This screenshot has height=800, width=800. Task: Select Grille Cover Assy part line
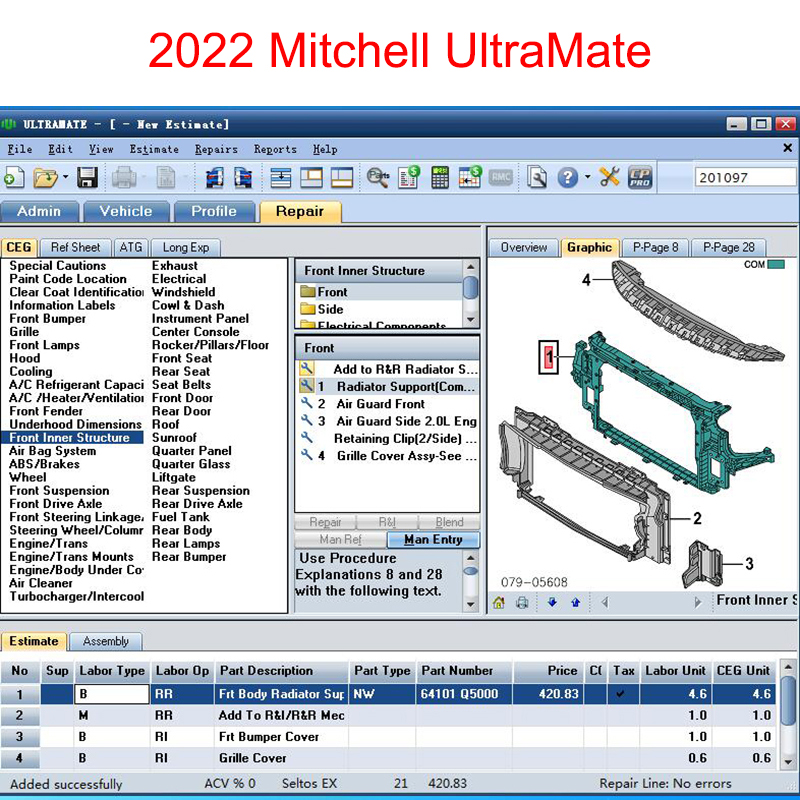pyautogui.click(x=388, y=456)
